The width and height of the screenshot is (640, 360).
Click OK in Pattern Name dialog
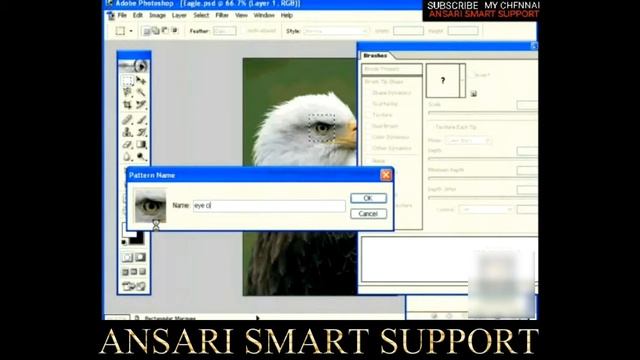point(368,198)
